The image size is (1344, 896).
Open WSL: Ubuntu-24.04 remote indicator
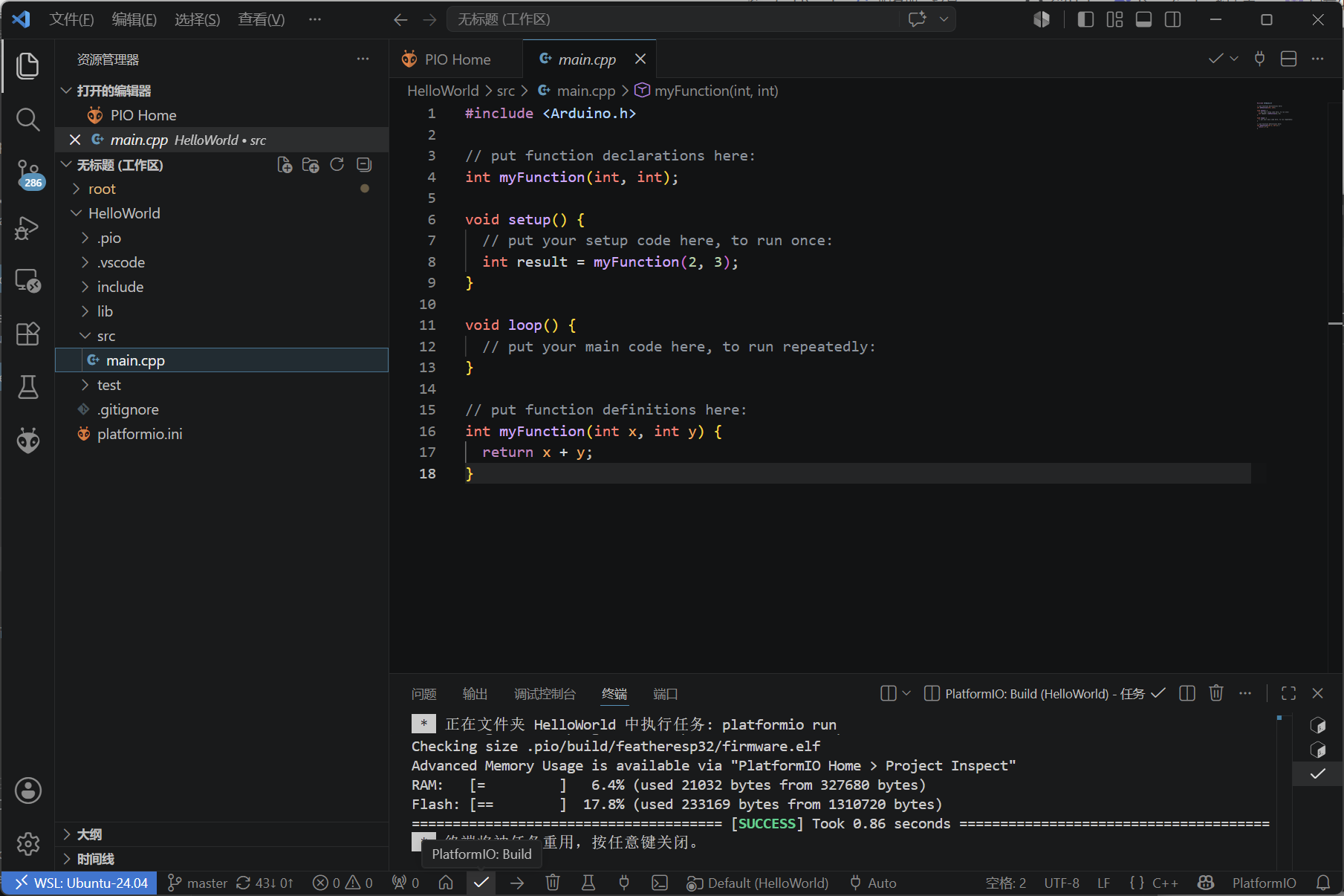(x=82, y=883)
